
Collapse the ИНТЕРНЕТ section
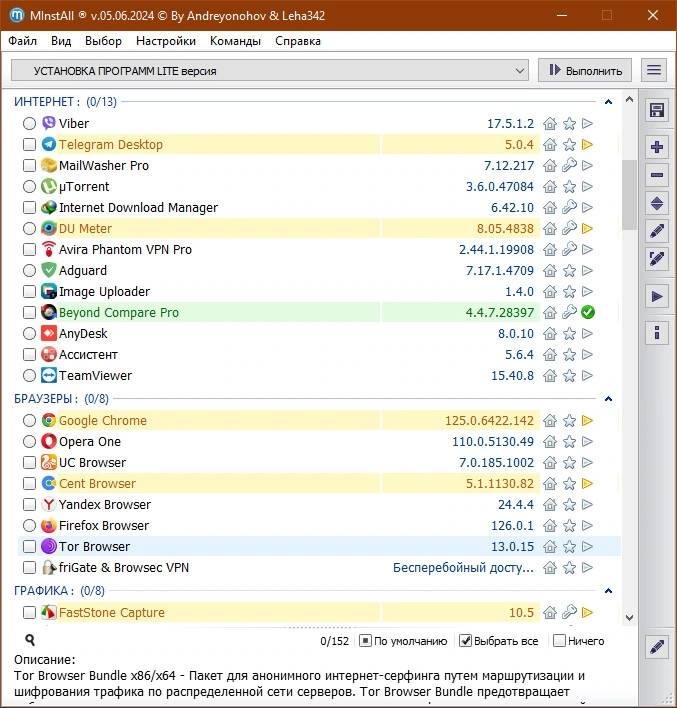[608, 102]
